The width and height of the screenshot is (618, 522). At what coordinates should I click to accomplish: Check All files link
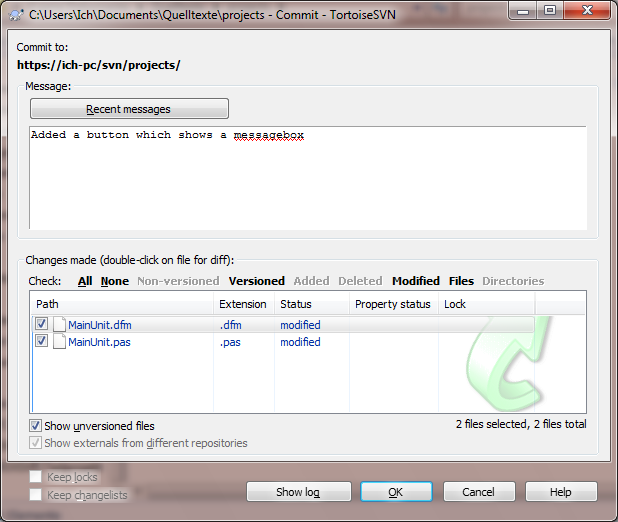tap(85, 281)
